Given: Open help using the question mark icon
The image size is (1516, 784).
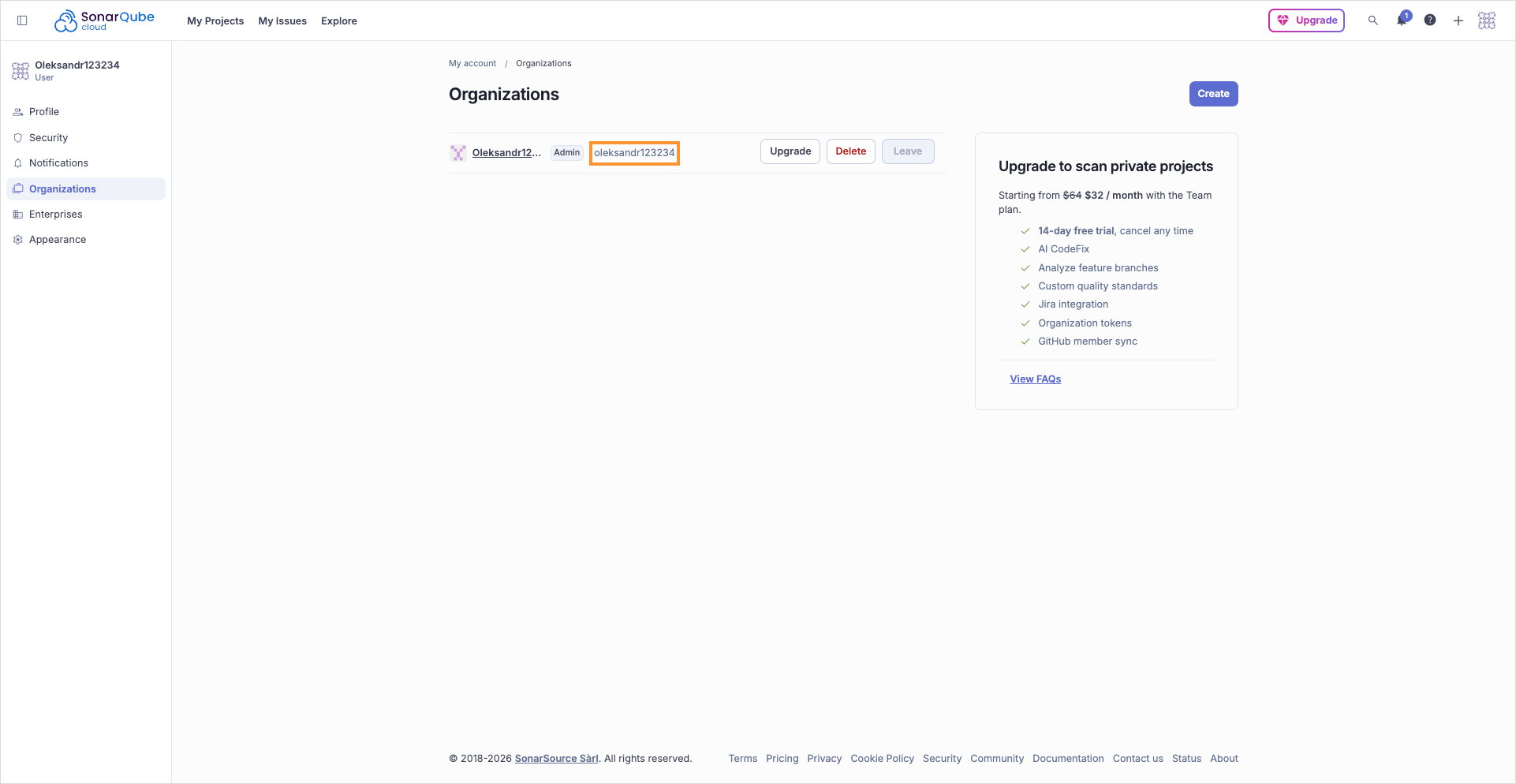Looking at the screenshot, I should [1429, 20].
